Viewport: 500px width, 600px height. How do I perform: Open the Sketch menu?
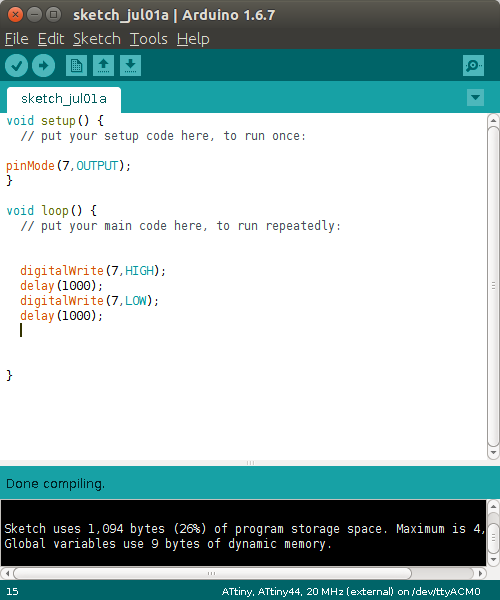97,39
